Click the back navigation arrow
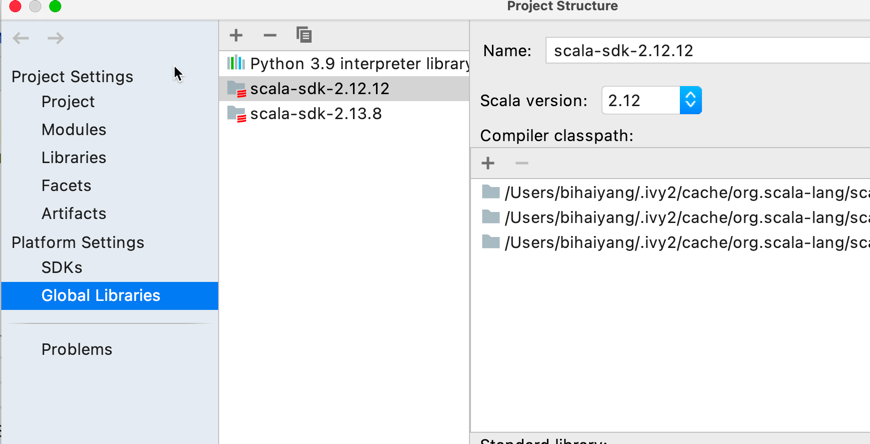 21,38
